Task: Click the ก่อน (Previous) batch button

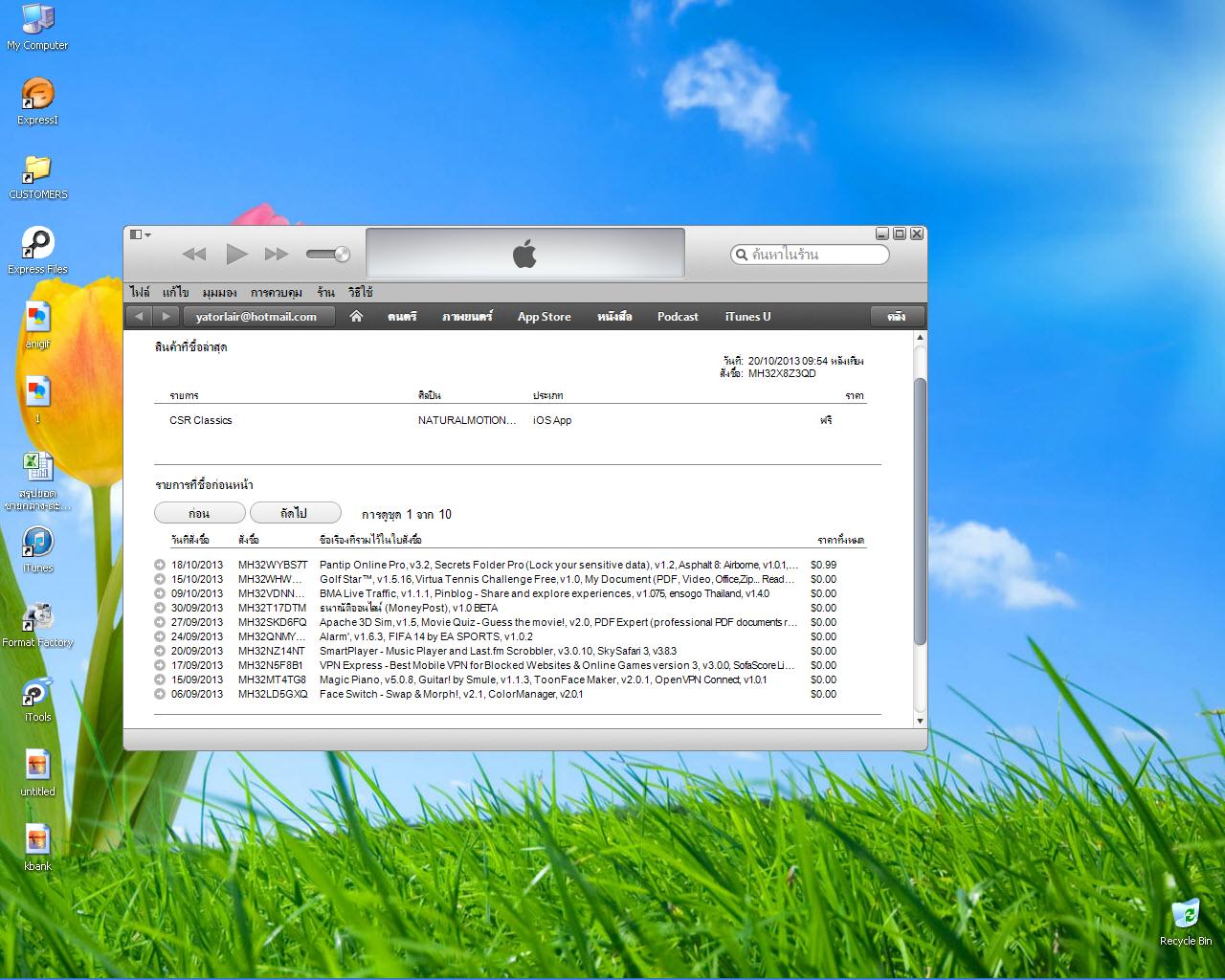Action: coord(199,513)
